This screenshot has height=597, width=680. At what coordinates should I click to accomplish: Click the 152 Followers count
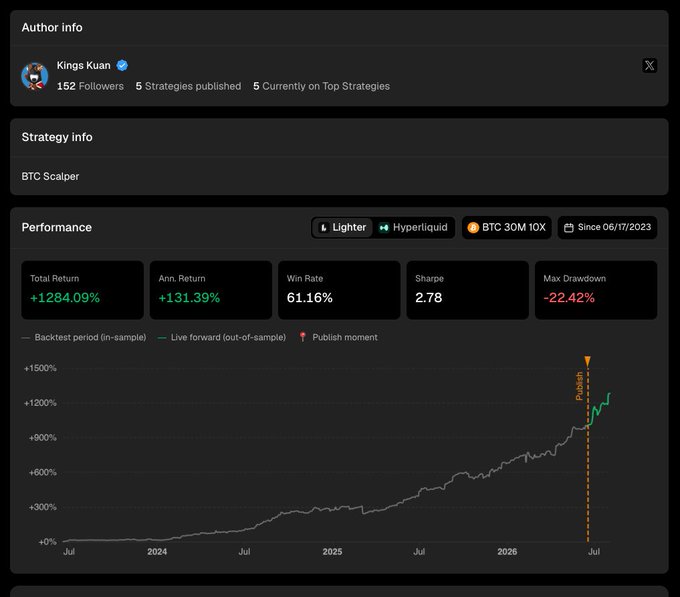(x=90, y=86)
